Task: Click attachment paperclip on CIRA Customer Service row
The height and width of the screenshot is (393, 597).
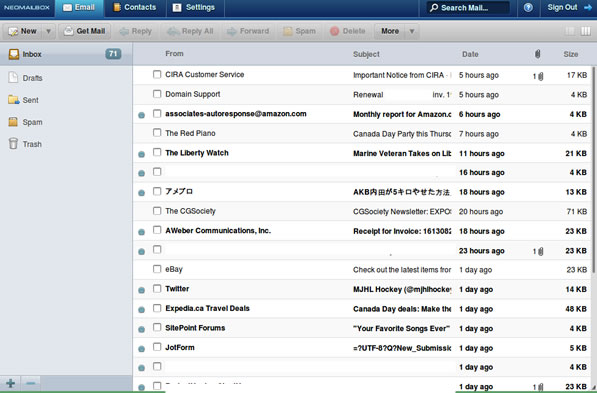Action: coord(541,76)
